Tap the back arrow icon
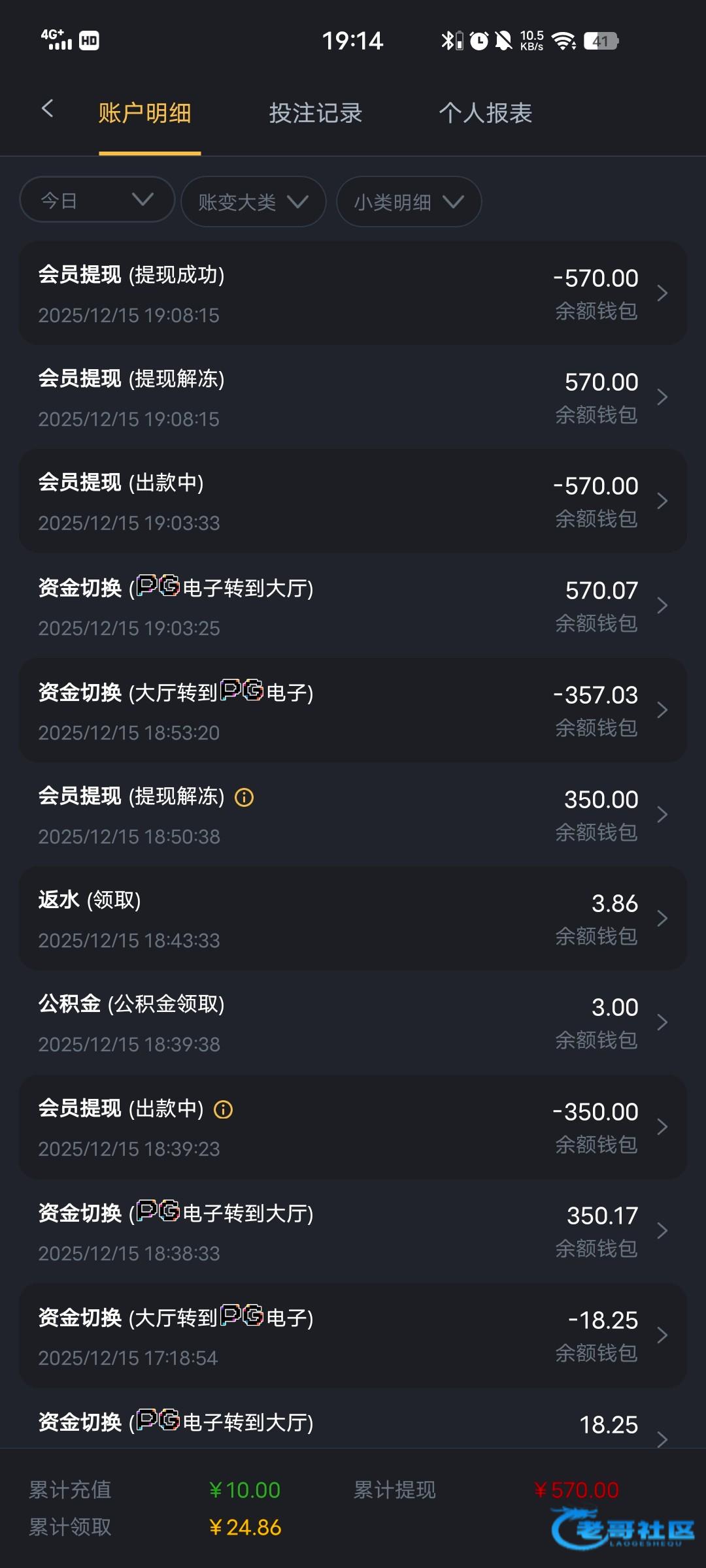The width and height of the screenshot is (706, 1568). pyautogui.click(x=47, y=109)
